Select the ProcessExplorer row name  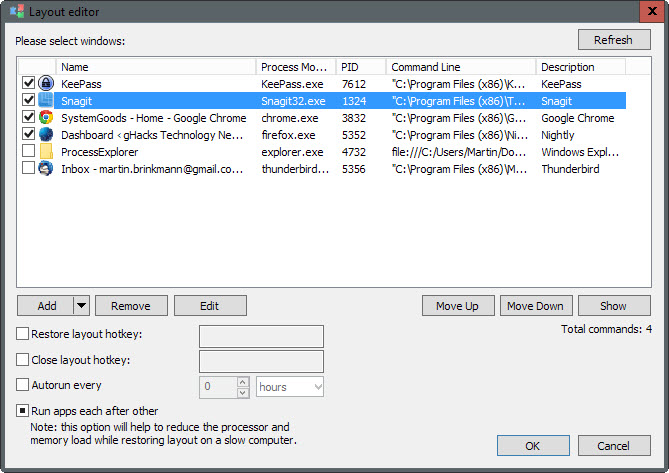point(99,152)
